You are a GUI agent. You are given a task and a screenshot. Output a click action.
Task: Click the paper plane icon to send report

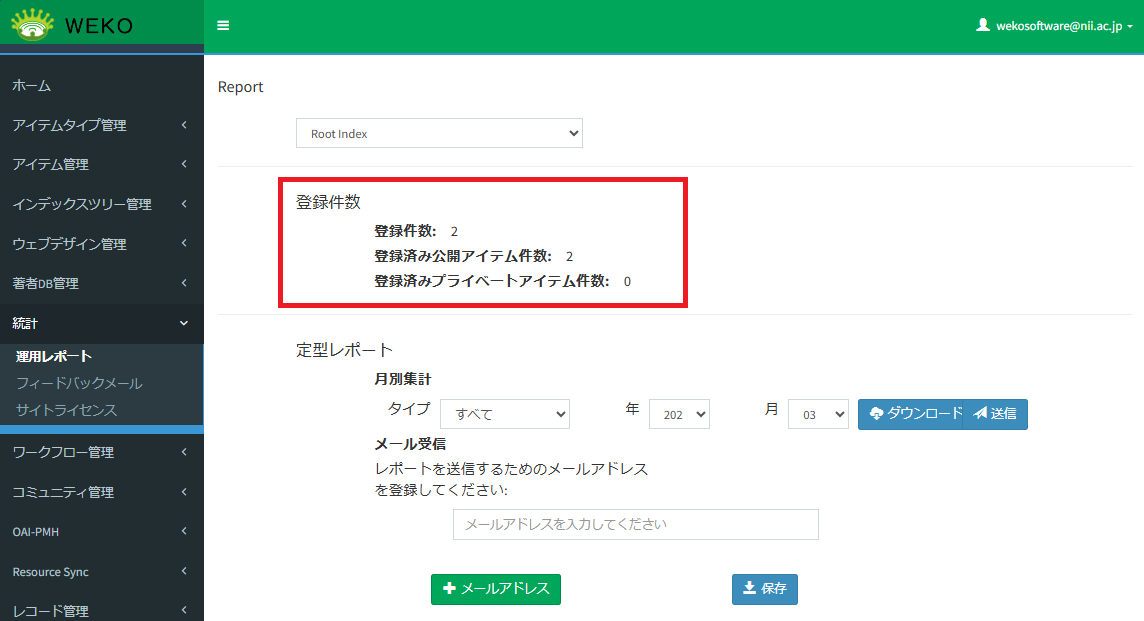pyautogui.click(x=983, y=414)
